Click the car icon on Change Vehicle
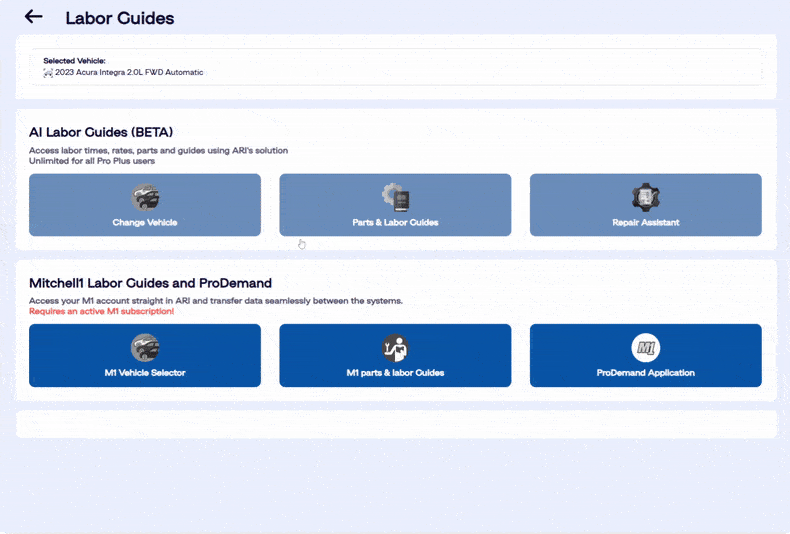 (x=145, y=197)
